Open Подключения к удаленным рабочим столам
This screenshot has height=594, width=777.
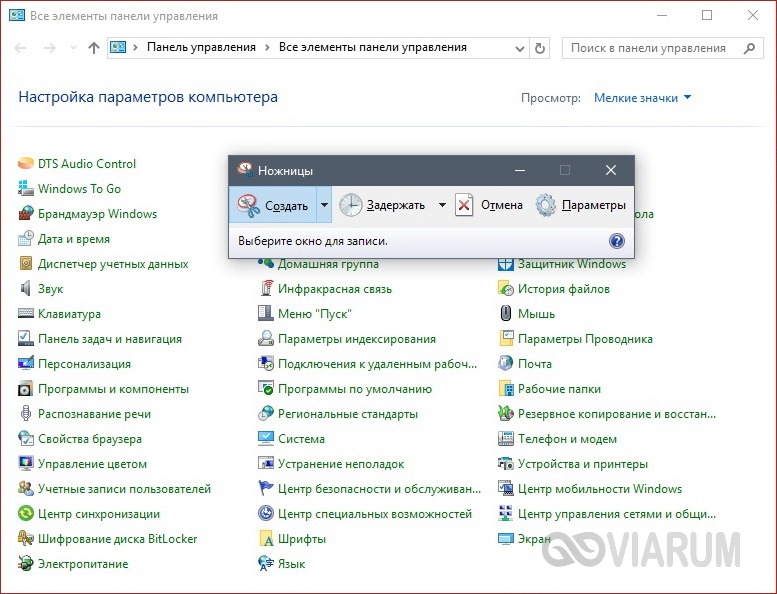coord(377,364)
